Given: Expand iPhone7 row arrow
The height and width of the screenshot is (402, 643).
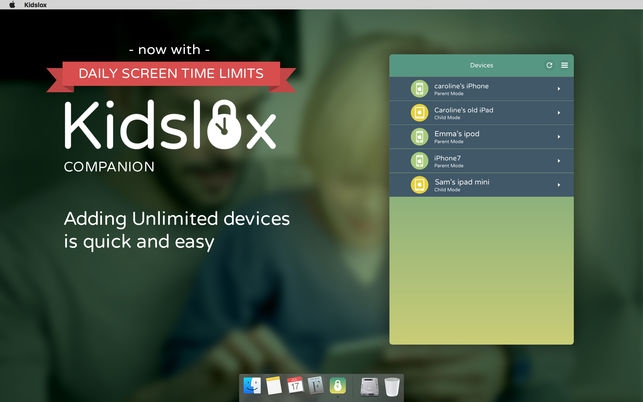Looking at the screenshot, I should tap(559, 161).
